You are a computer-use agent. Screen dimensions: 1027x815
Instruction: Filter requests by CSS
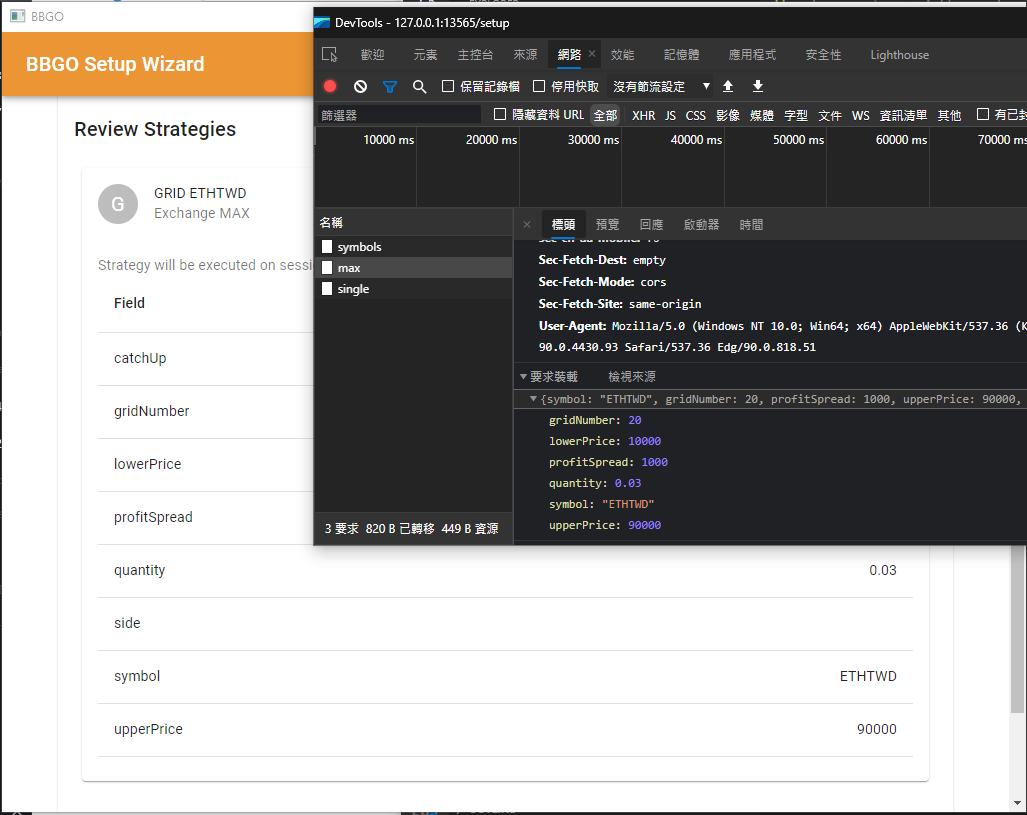(696, 115)
